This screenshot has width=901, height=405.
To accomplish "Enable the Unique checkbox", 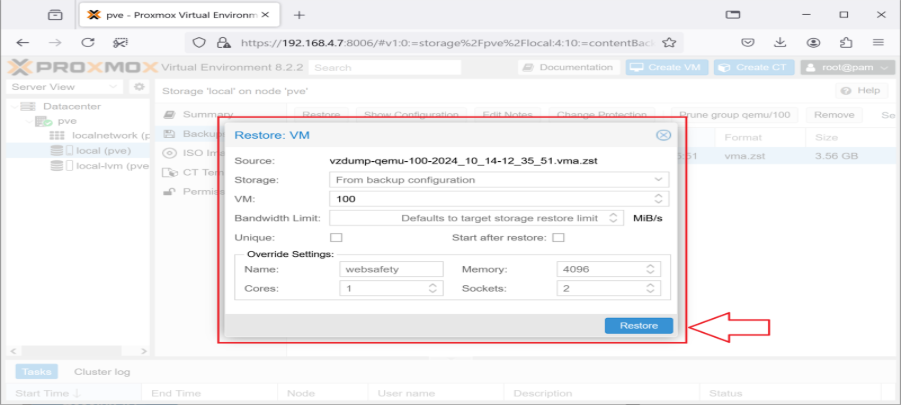I will (x=336, y=238).
